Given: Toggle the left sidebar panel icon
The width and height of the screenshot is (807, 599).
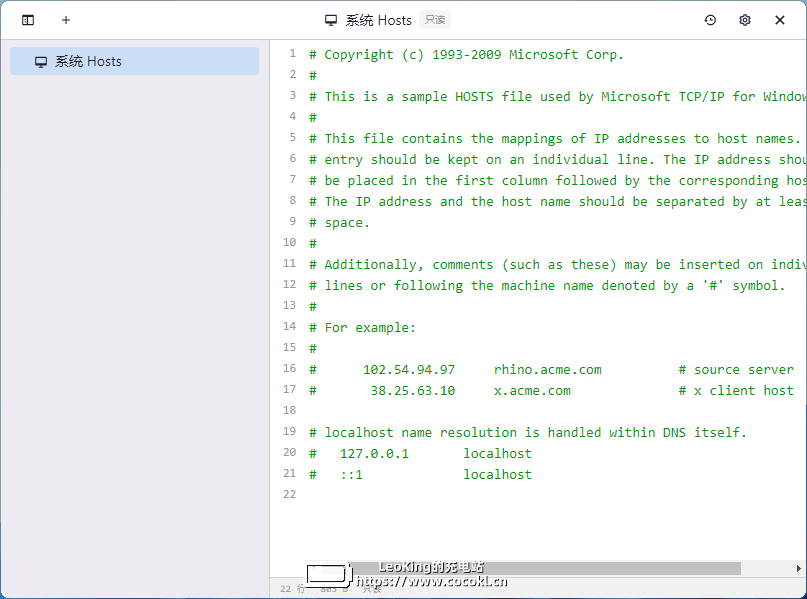Looking at the screenshot, I should (28, 20).
